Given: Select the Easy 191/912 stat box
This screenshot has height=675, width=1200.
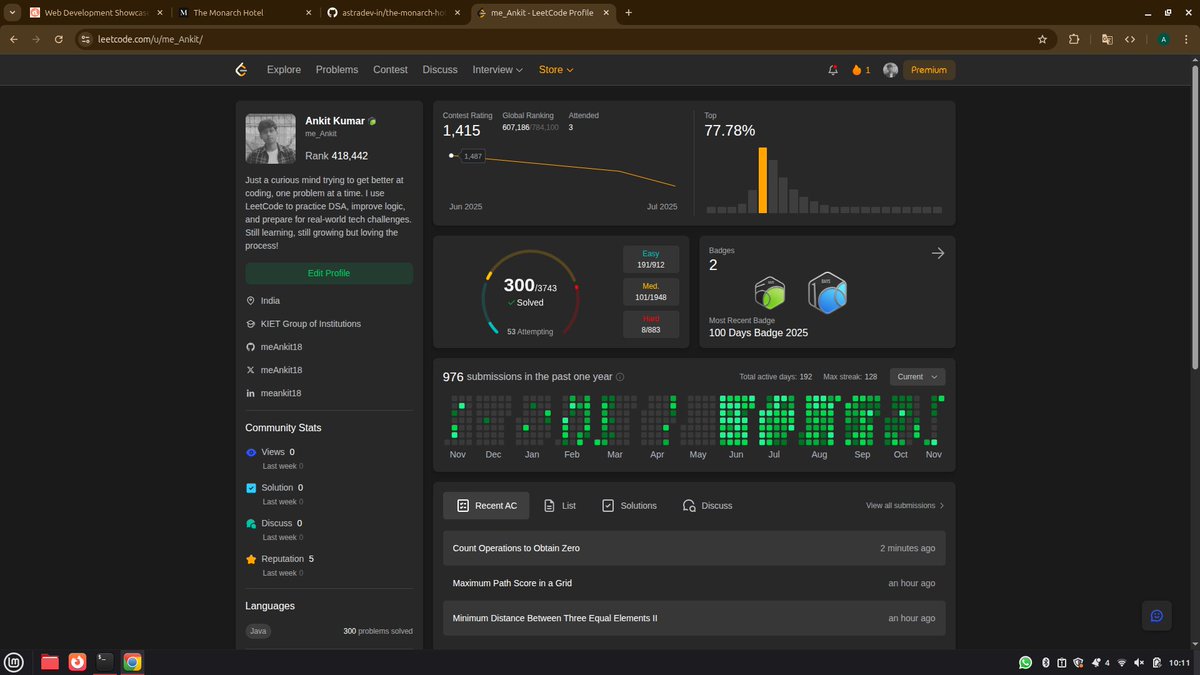Looking at the screenshot, I should (x=651, y=260).
